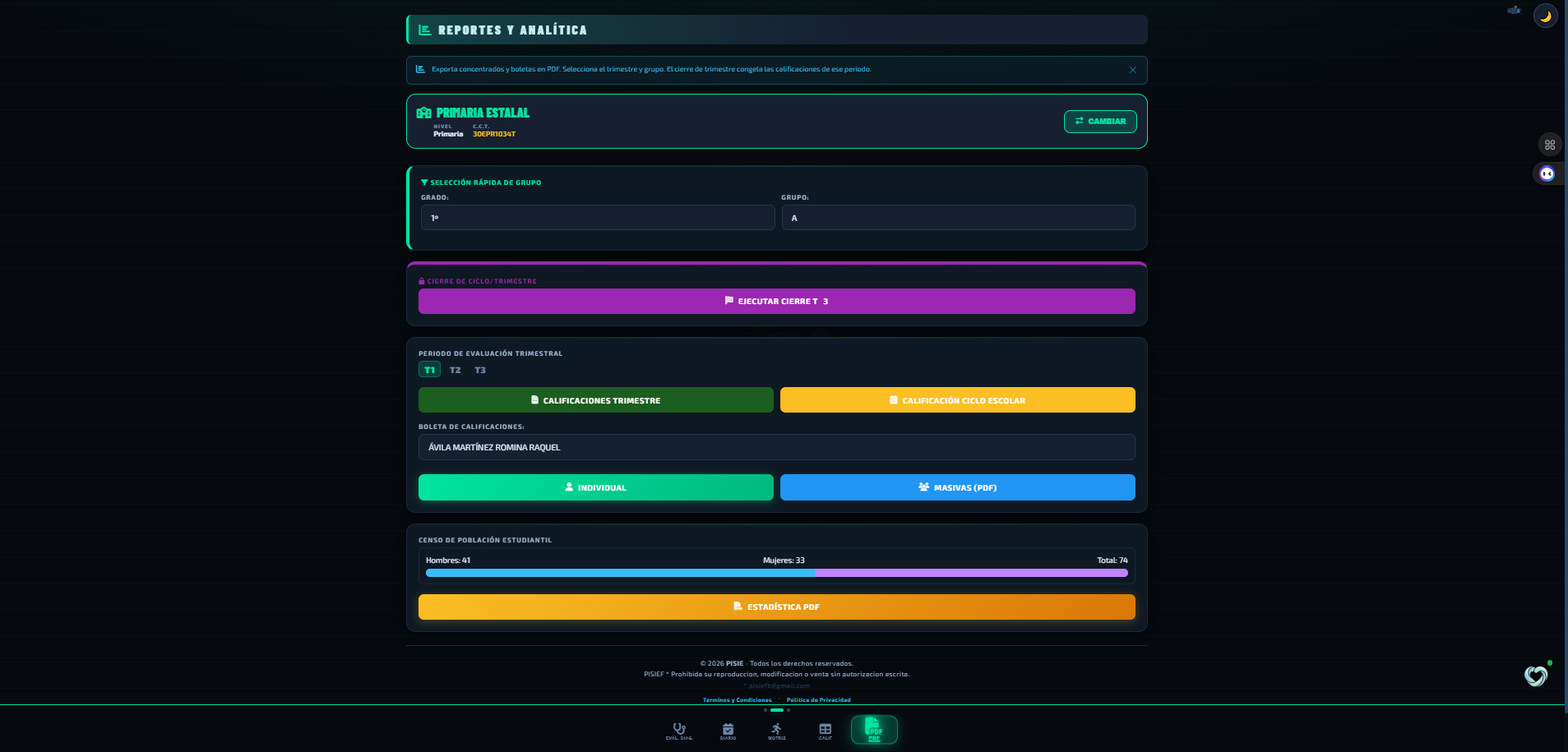Image resolution: width=1568 pixels, height=752 pixels.
Task: Select the T2 trimester tab
Action: pyautogui.click(x=456, y=370)
